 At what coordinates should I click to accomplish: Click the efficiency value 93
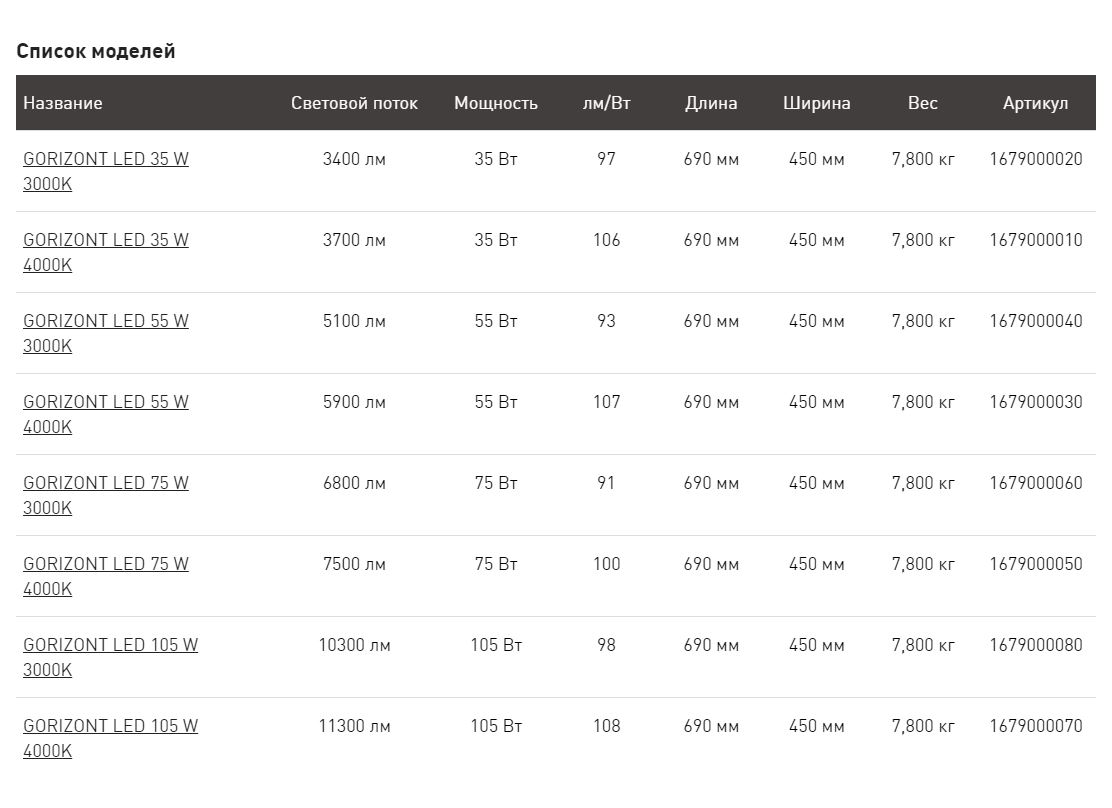pyautogui.click(x=606, y=320)
